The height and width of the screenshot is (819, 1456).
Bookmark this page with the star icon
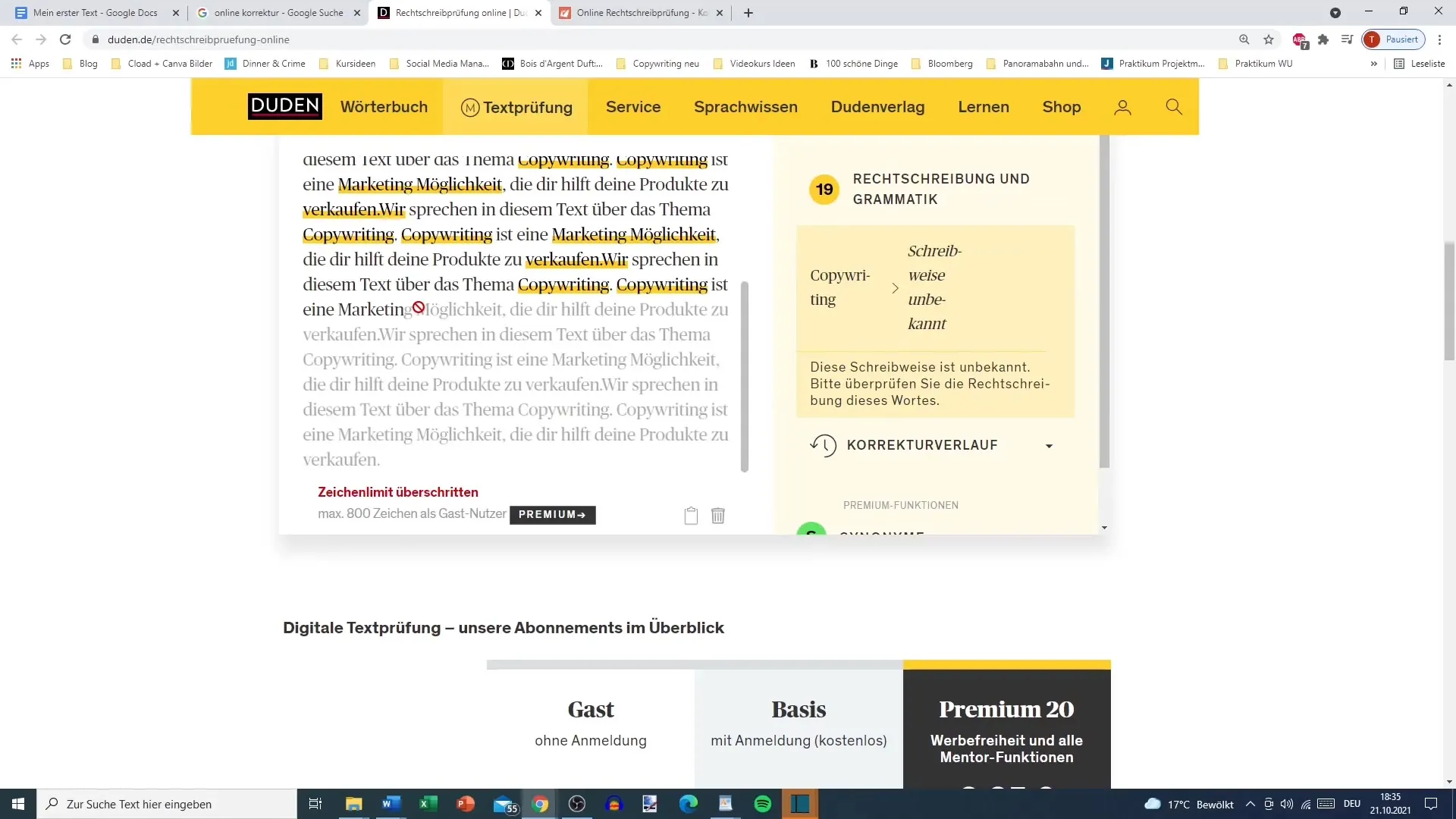coord(1269,39)
